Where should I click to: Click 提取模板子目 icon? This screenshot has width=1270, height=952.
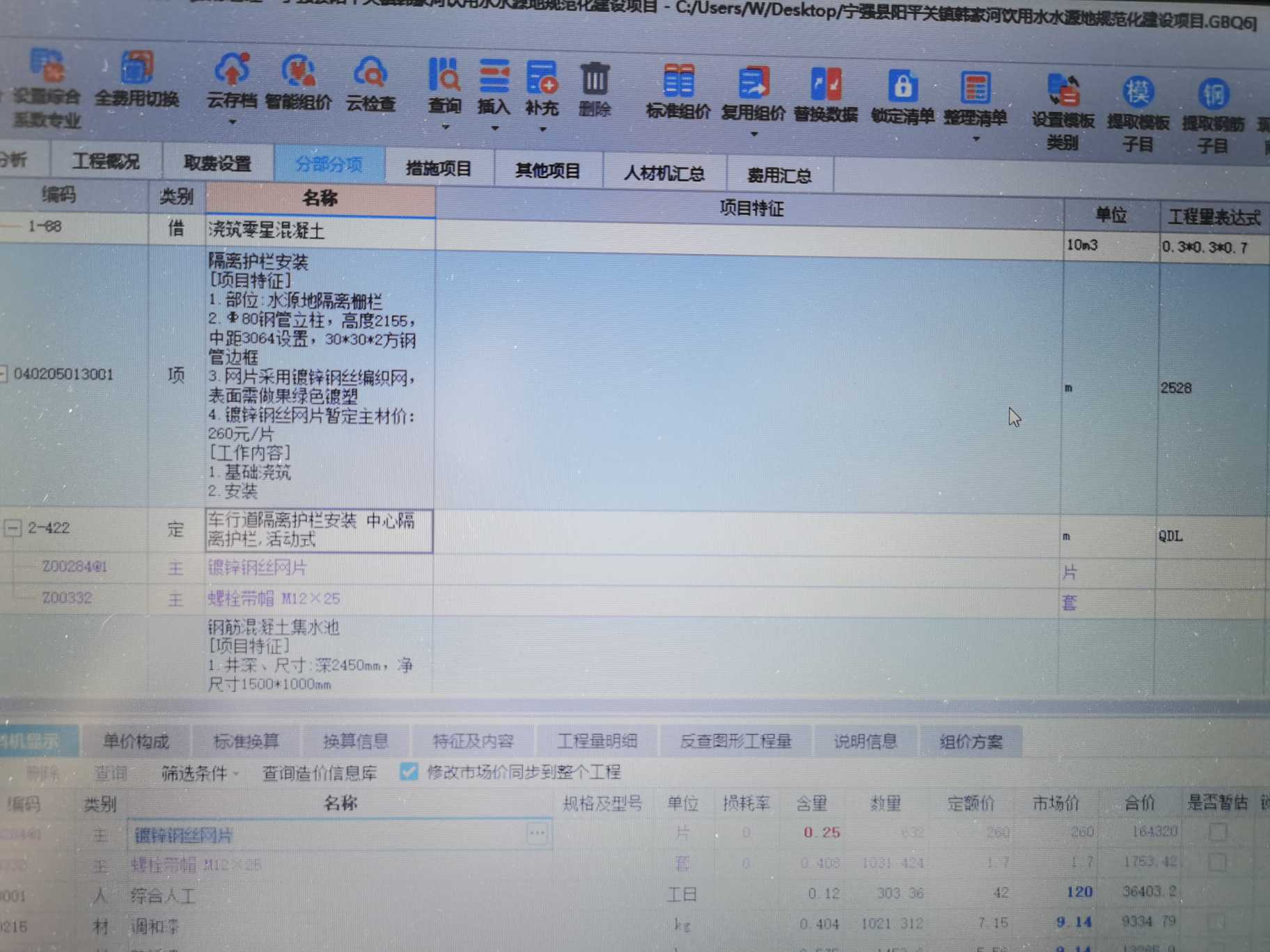[x=1138, y=93]
